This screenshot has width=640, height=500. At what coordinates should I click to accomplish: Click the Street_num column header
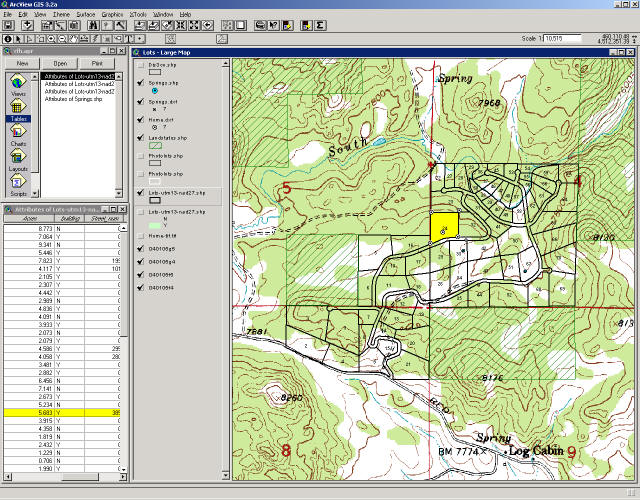point(104,219)
